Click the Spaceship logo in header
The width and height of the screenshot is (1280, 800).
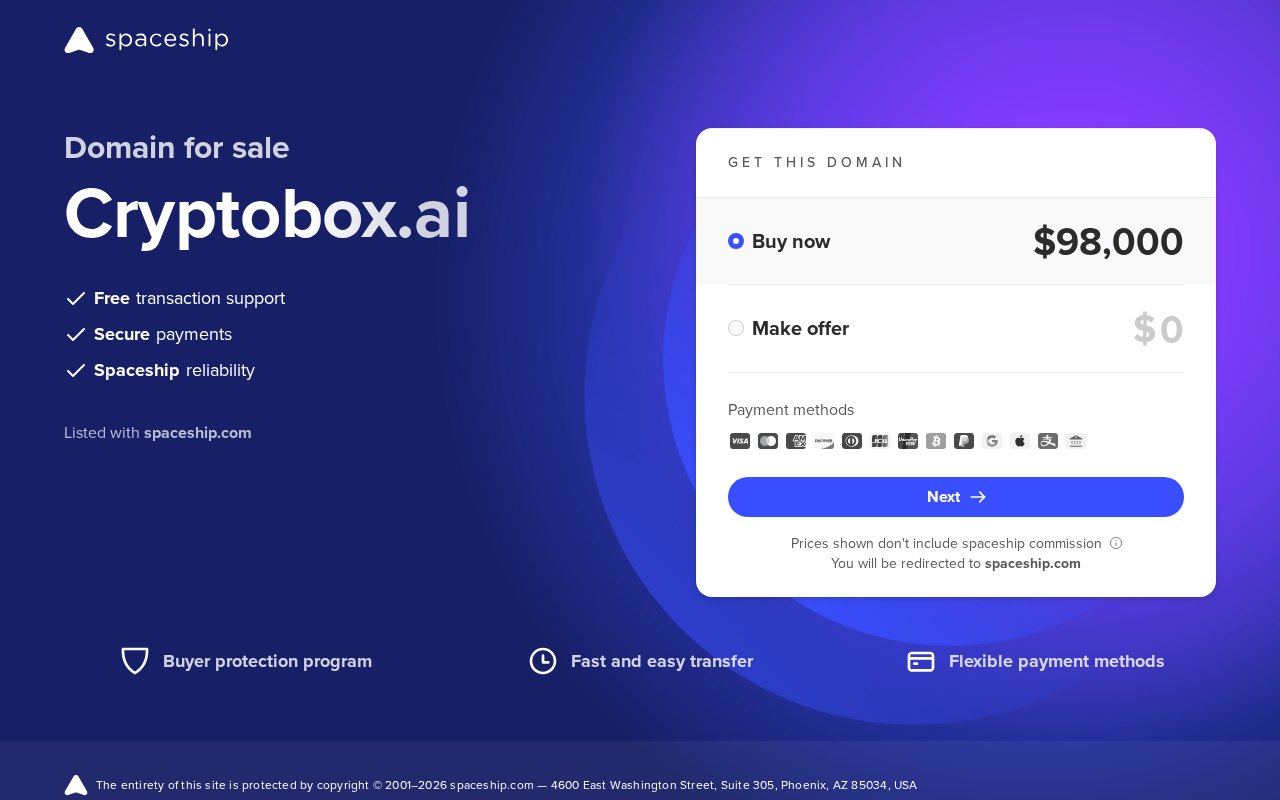(146, 40)
